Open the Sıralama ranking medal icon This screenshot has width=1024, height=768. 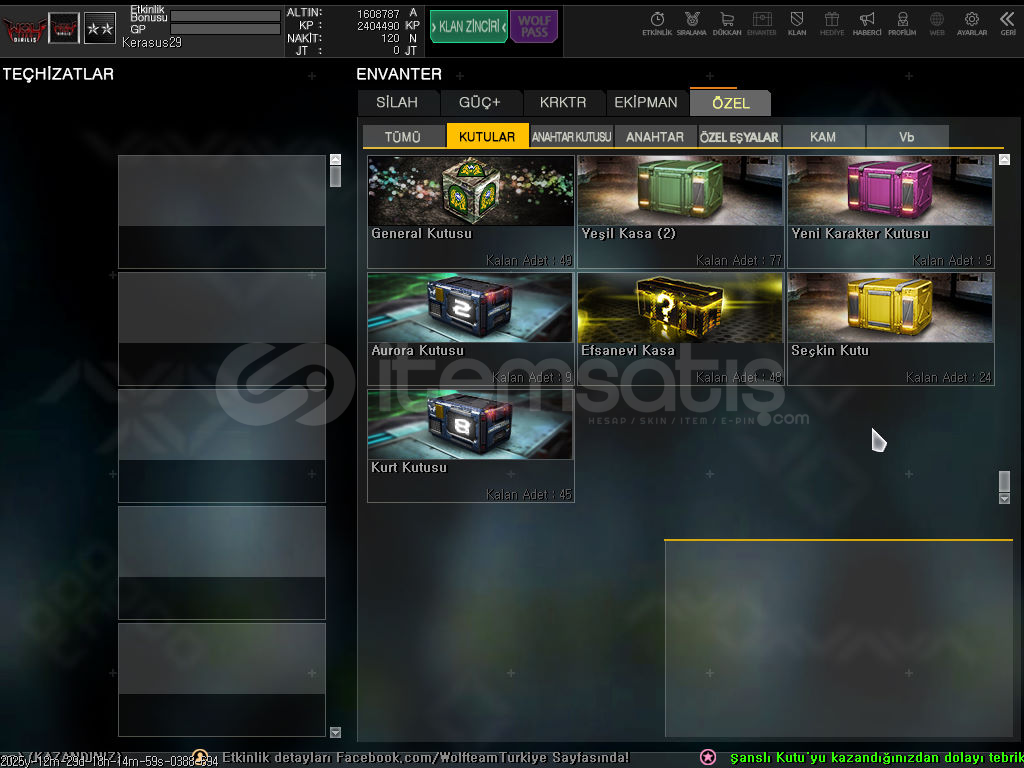(x=691, y=23)
